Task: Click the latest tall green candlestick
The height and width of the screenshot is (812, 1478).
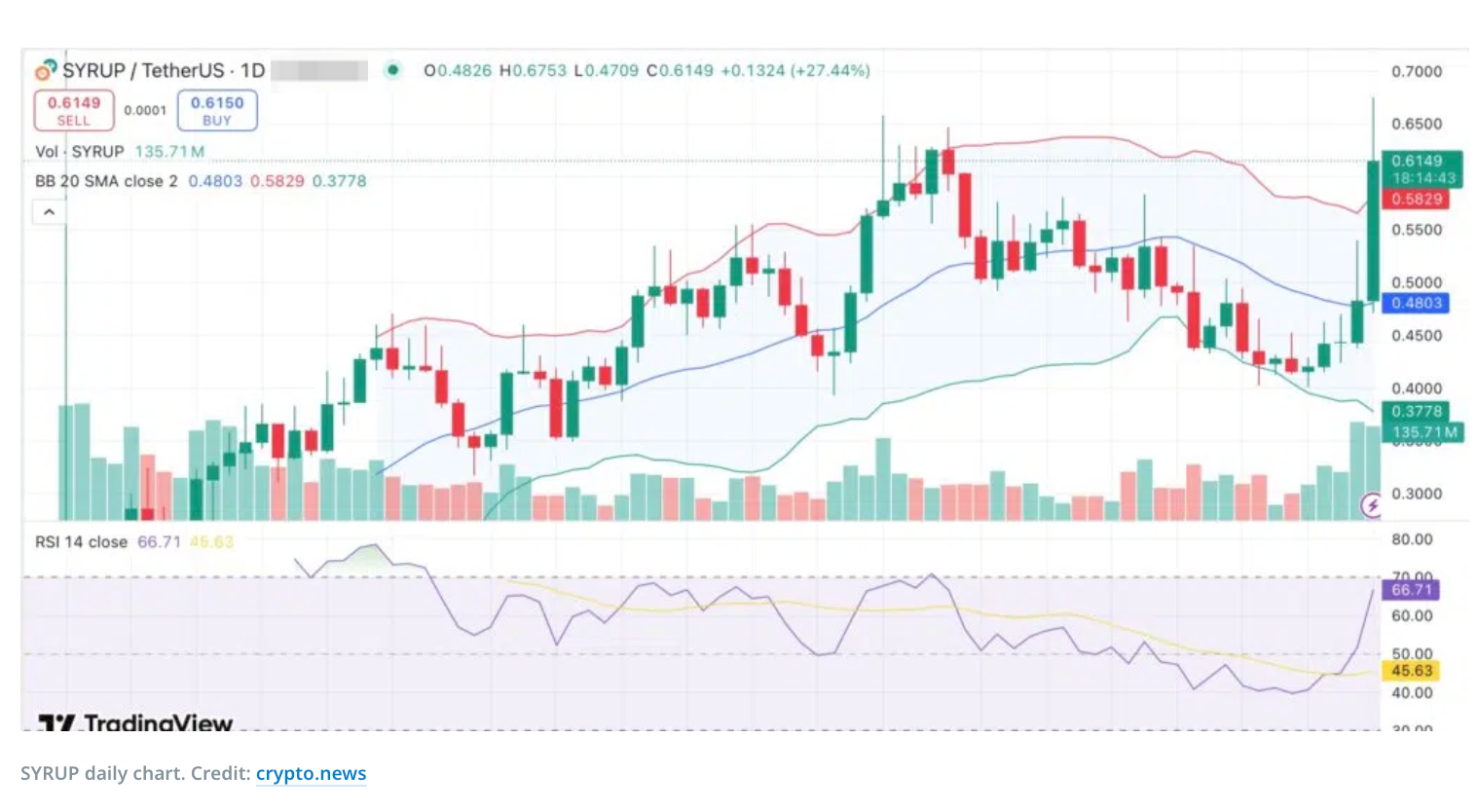Action: coord(1373,231)
